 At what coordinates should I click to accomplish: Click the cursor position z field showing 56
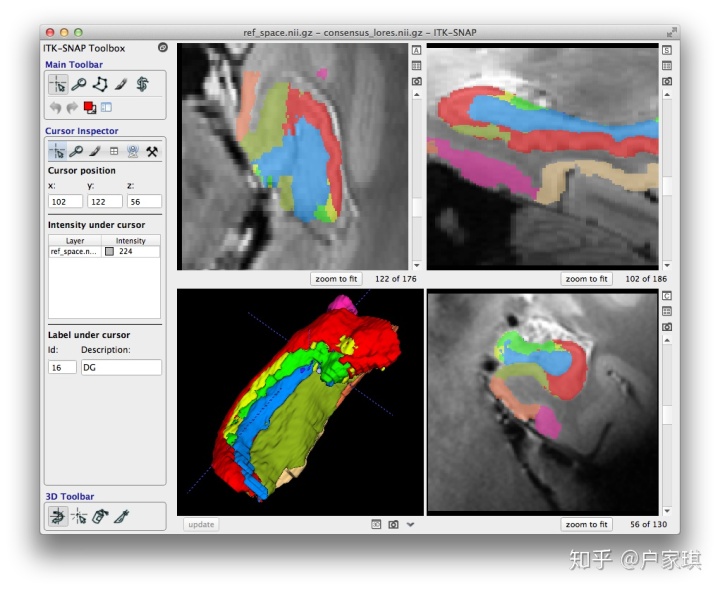(145, 202)
